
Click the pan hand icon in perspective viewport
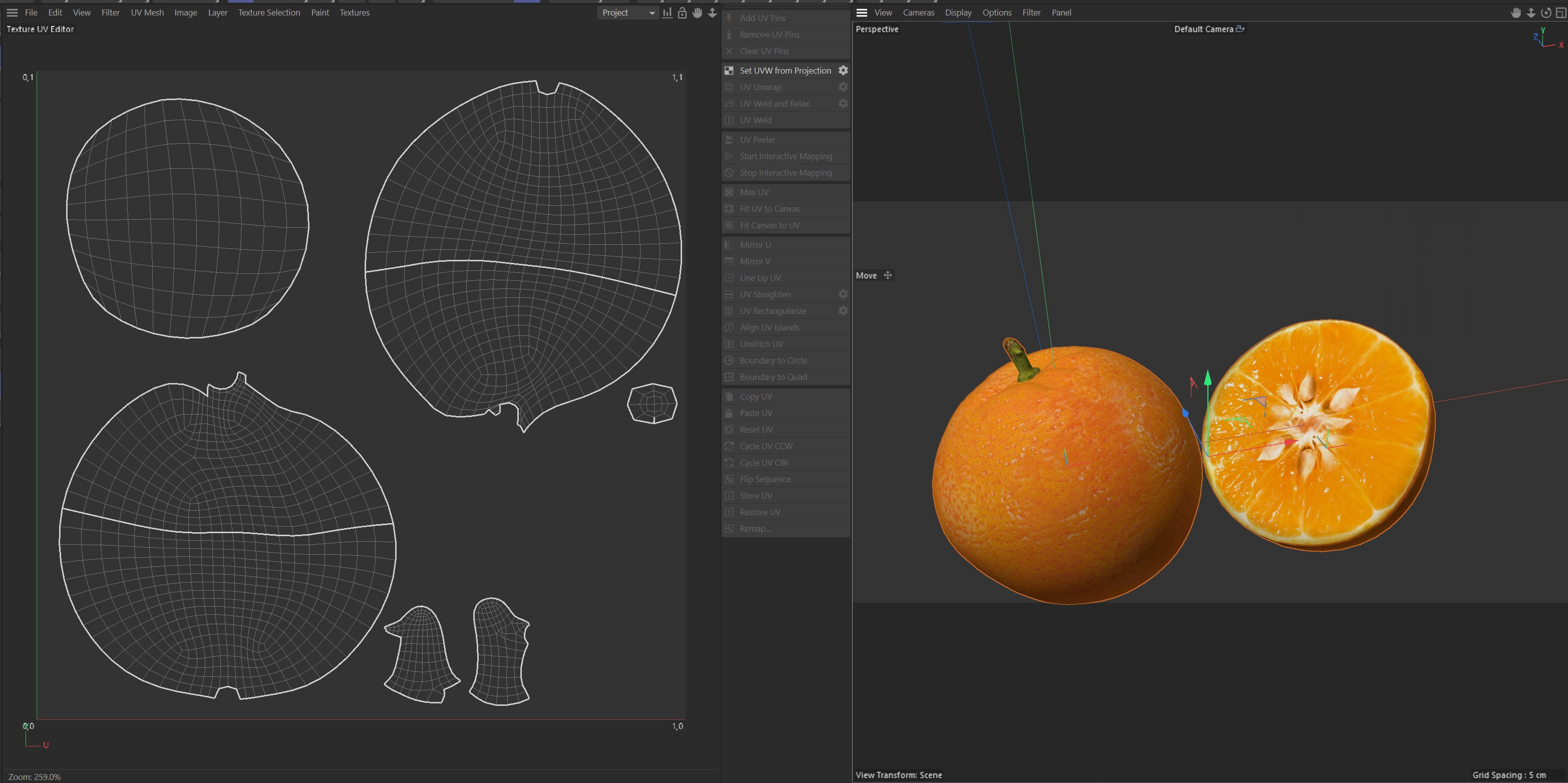1515,13
